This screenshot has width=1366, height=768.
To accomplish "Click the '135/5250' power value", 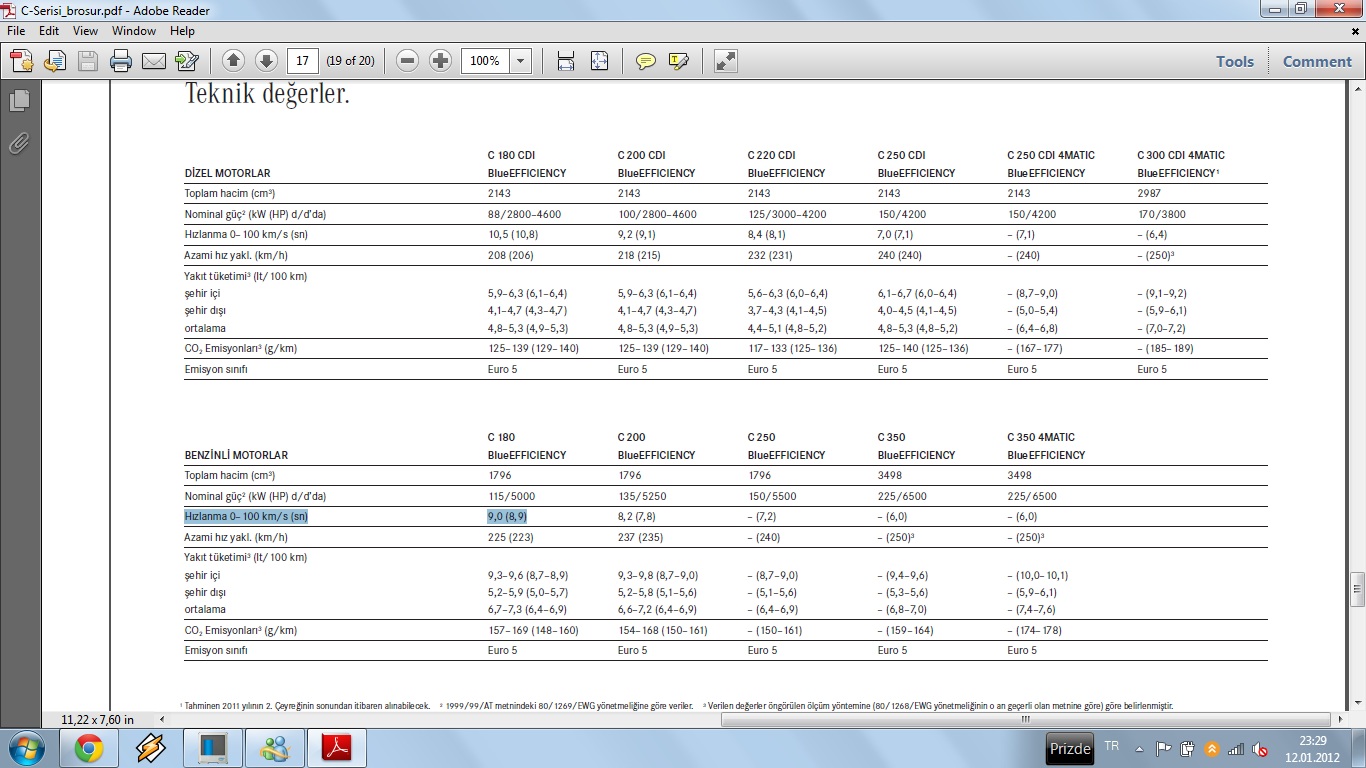I will (x=641, y=496).
